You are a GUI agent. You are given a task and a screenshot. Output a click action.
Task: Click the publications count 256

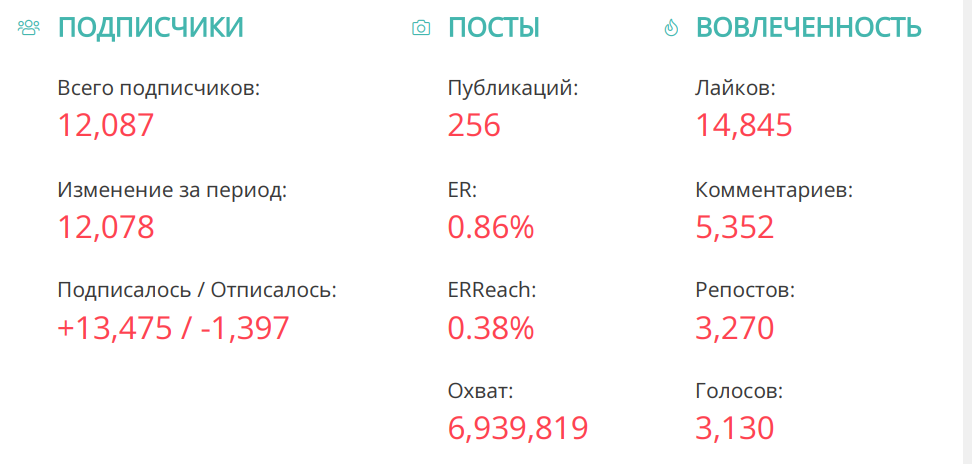click(474, 126)
